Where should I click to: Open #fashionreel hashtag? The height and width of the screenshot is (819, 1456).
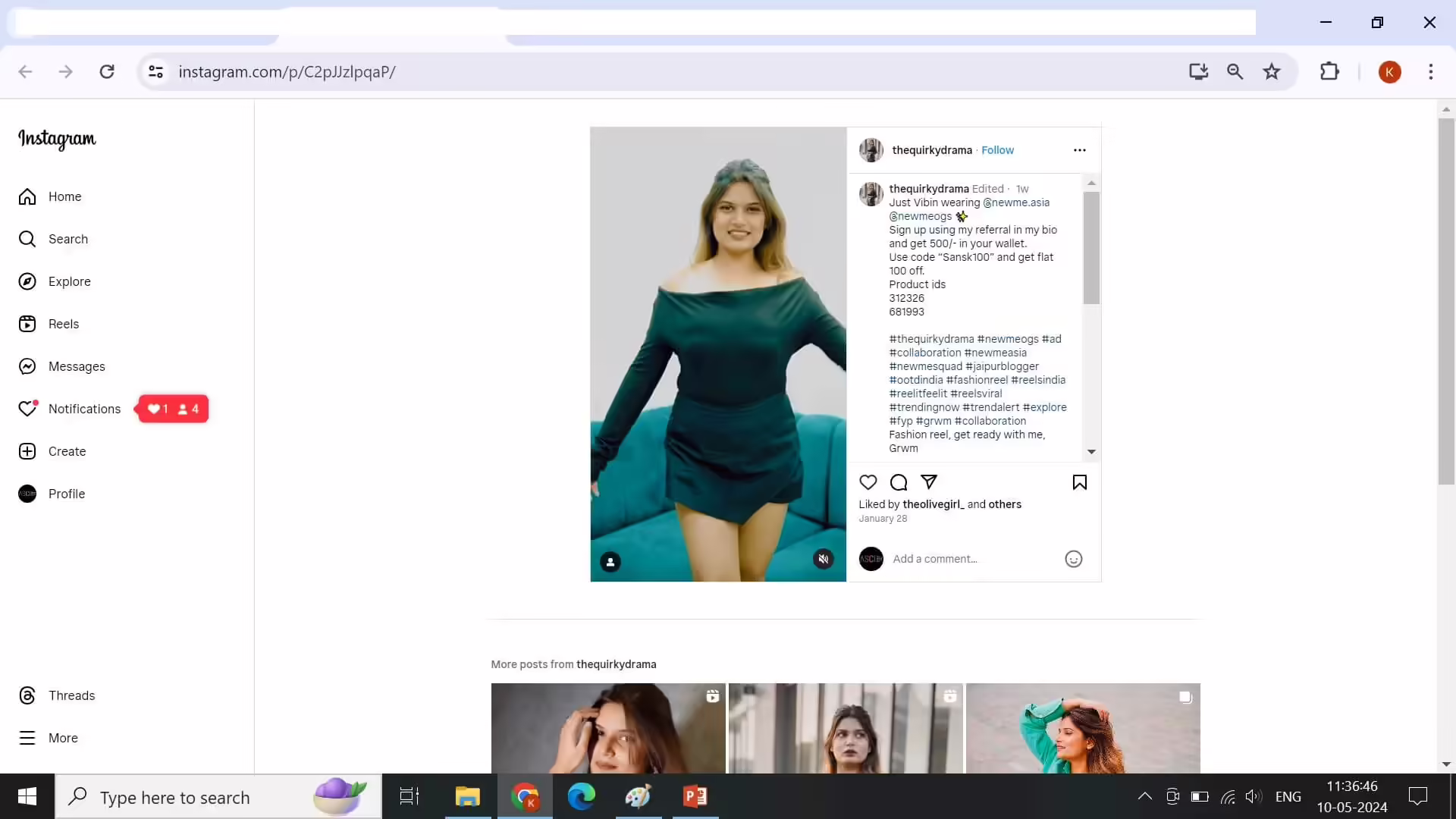click(977, 380)
